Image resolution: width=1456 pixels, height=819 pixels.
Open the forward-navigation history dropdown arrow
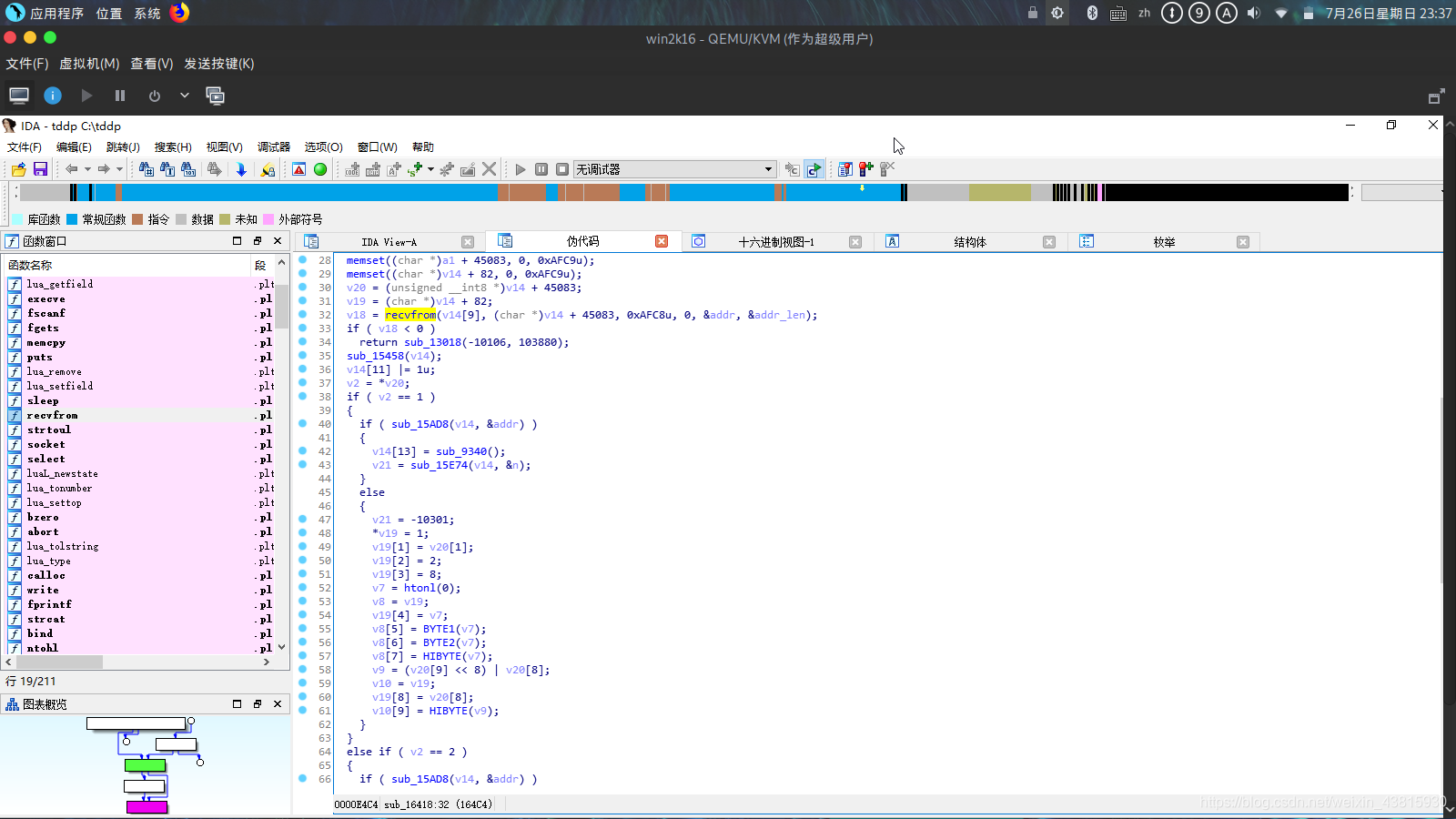pyautogui.click(x=119, y=169)
